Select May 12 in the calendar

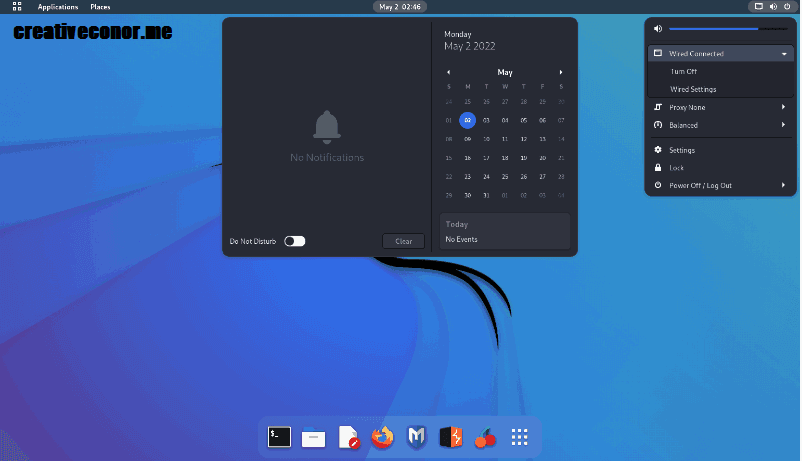(524, 139)
